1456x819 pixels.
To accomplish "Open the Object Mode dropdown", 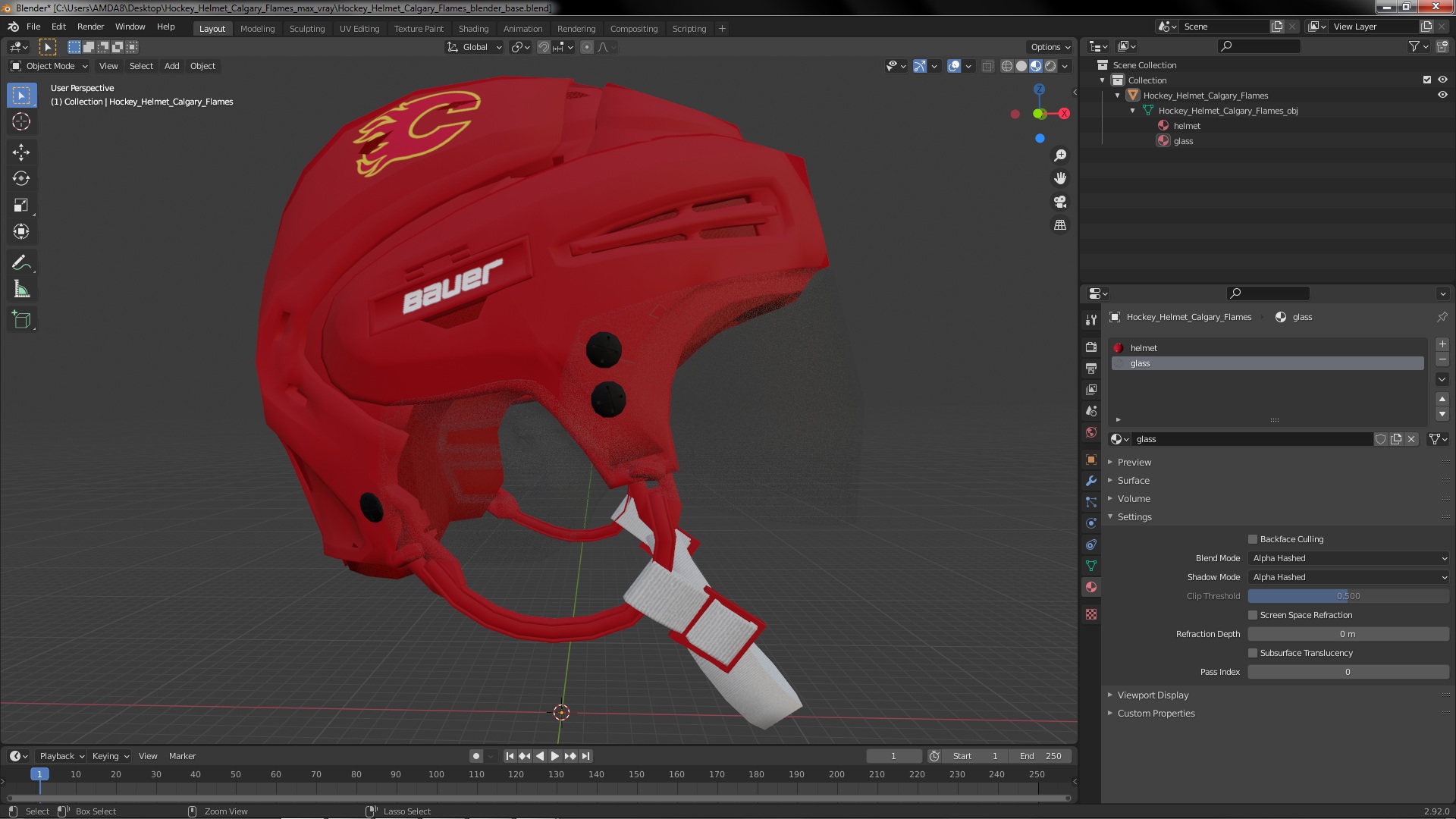I will pos(49,66).
